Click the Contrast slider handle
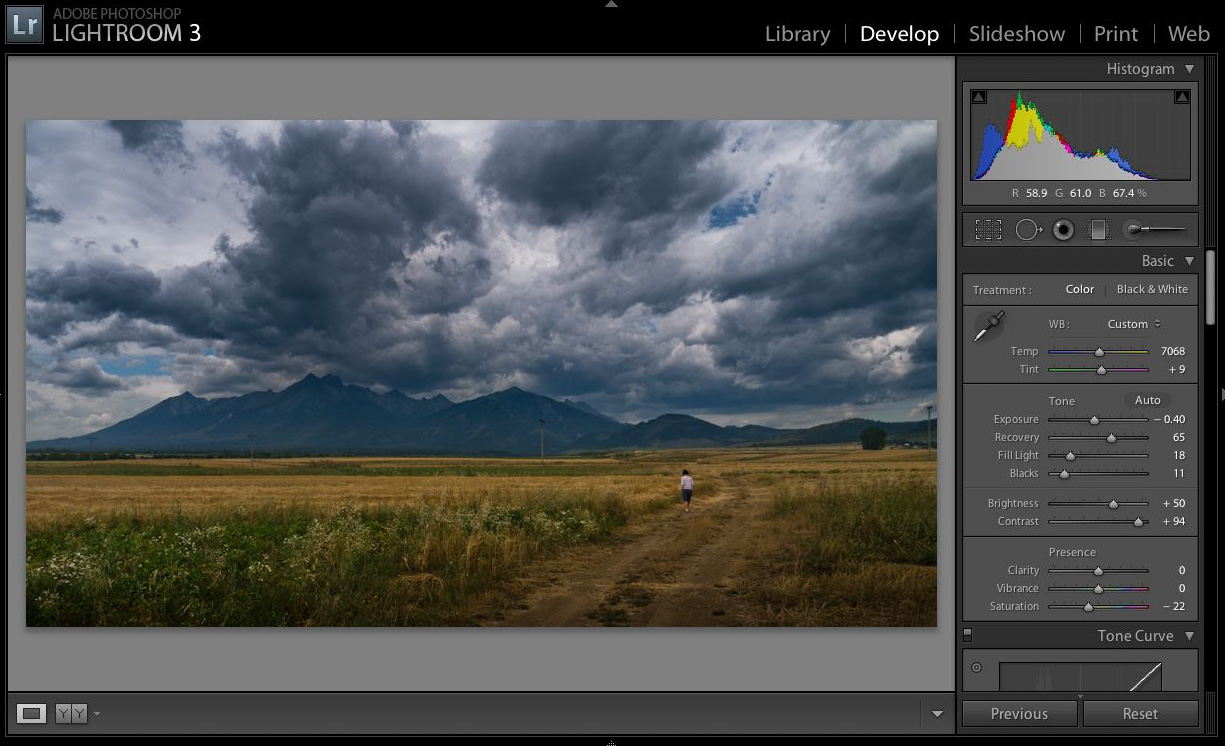This screenshot has height=746, width=1225. pyautogui.click(x=1139, y=522)
